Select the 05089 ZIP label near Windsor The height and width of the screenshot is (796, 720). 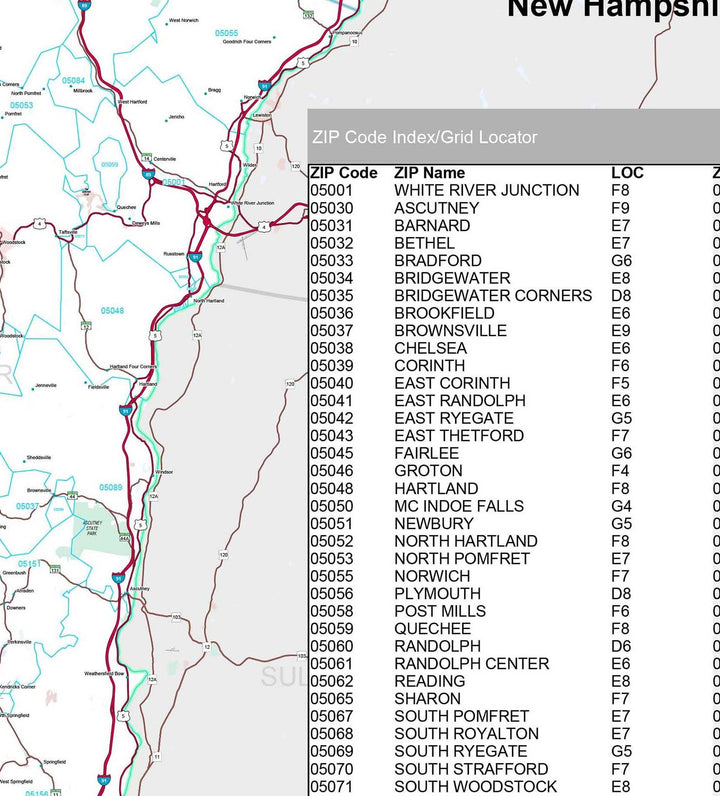(x=111, y=487)
